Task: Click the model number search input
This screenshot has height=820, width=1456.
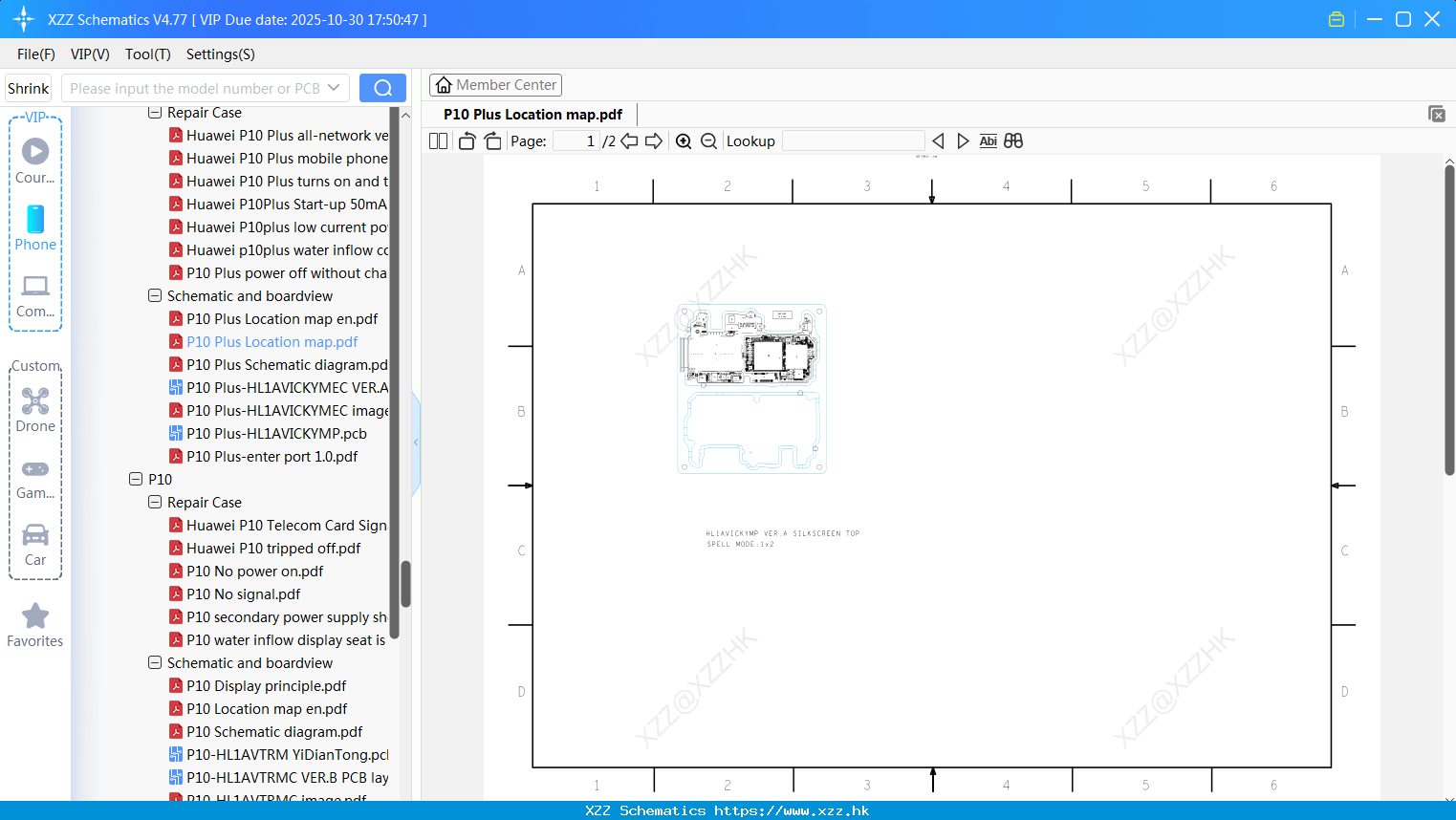Action: pyautogui.click(x=195, y=88)
